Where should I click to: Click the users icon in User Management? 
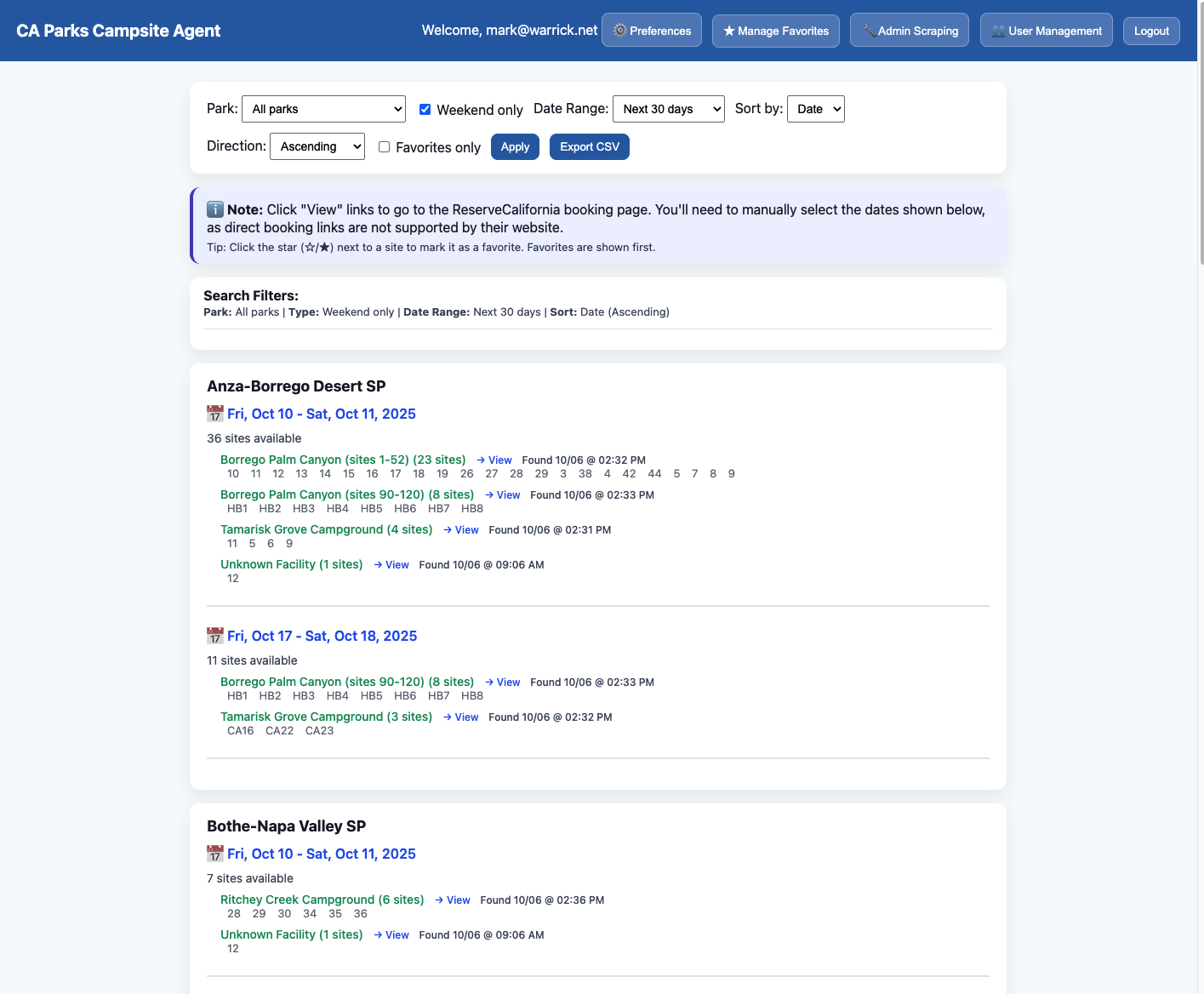(x=998, y=31)
